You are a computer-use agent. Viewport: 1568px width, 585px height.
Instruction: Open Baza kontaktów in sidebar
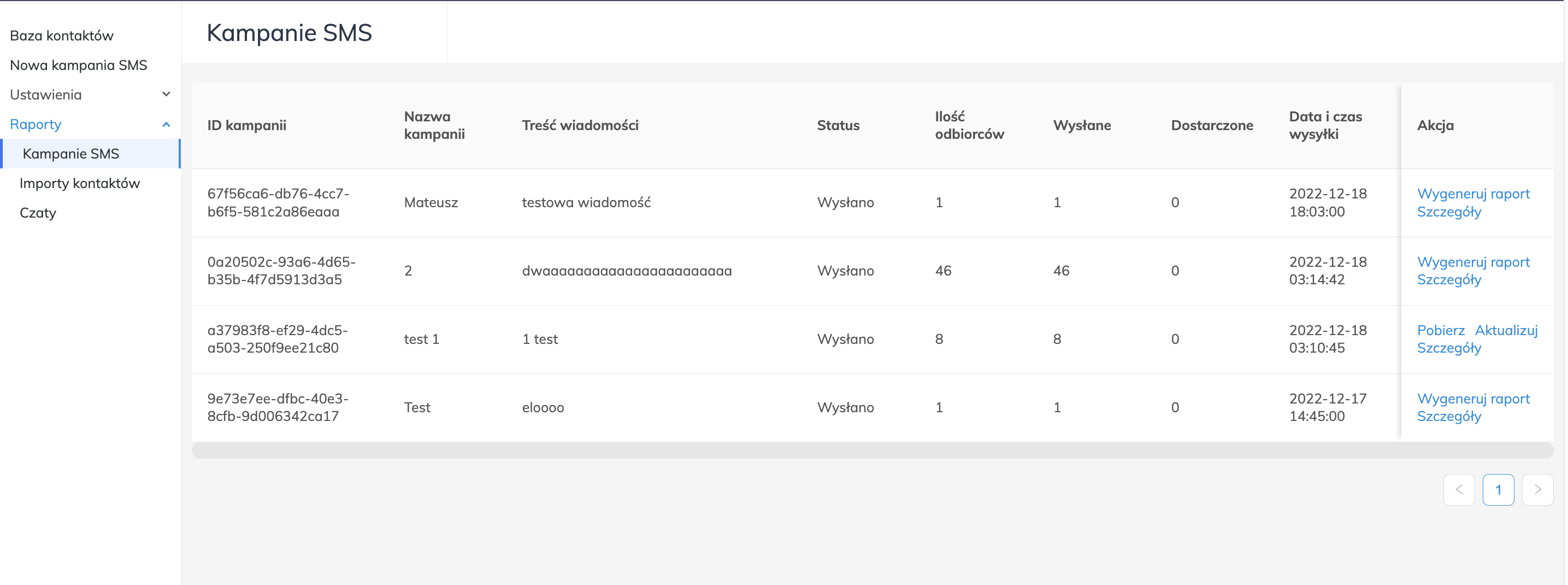pos(62,36)
